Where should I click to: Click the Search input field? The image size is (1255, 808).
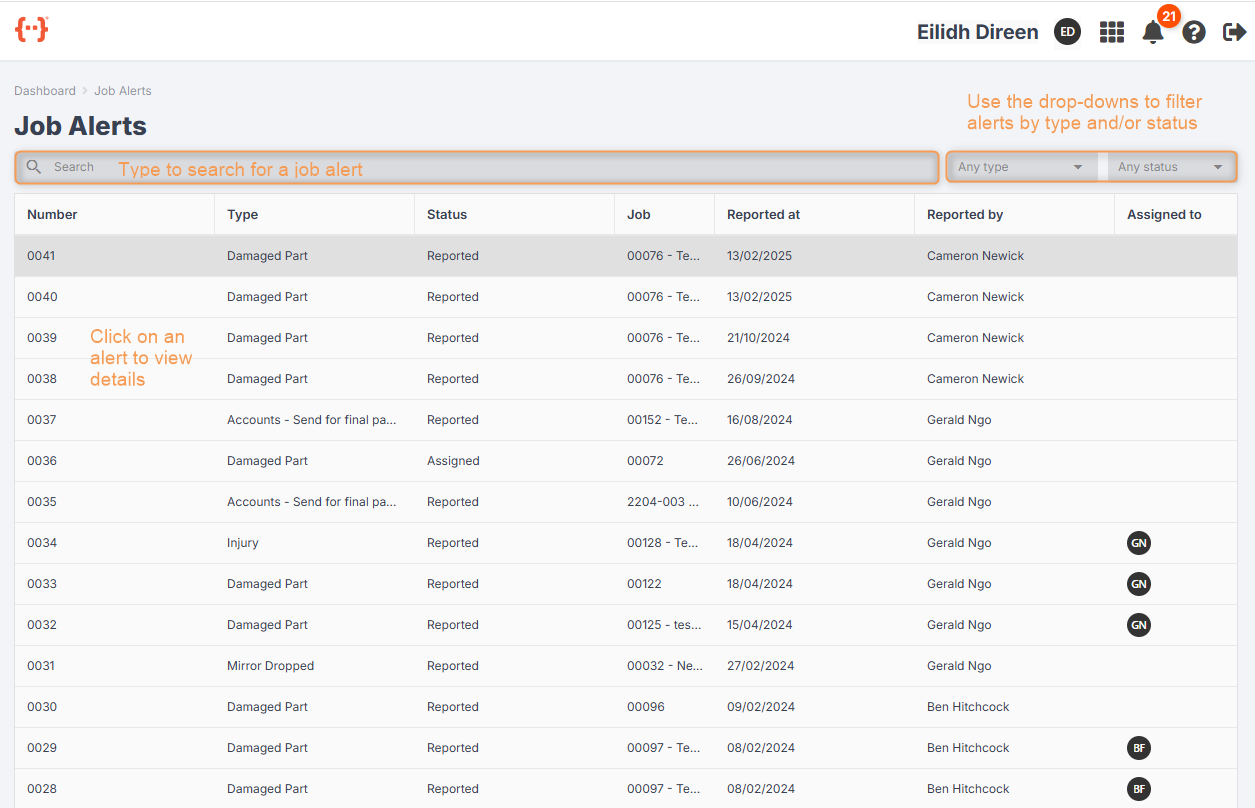point(477,167)
